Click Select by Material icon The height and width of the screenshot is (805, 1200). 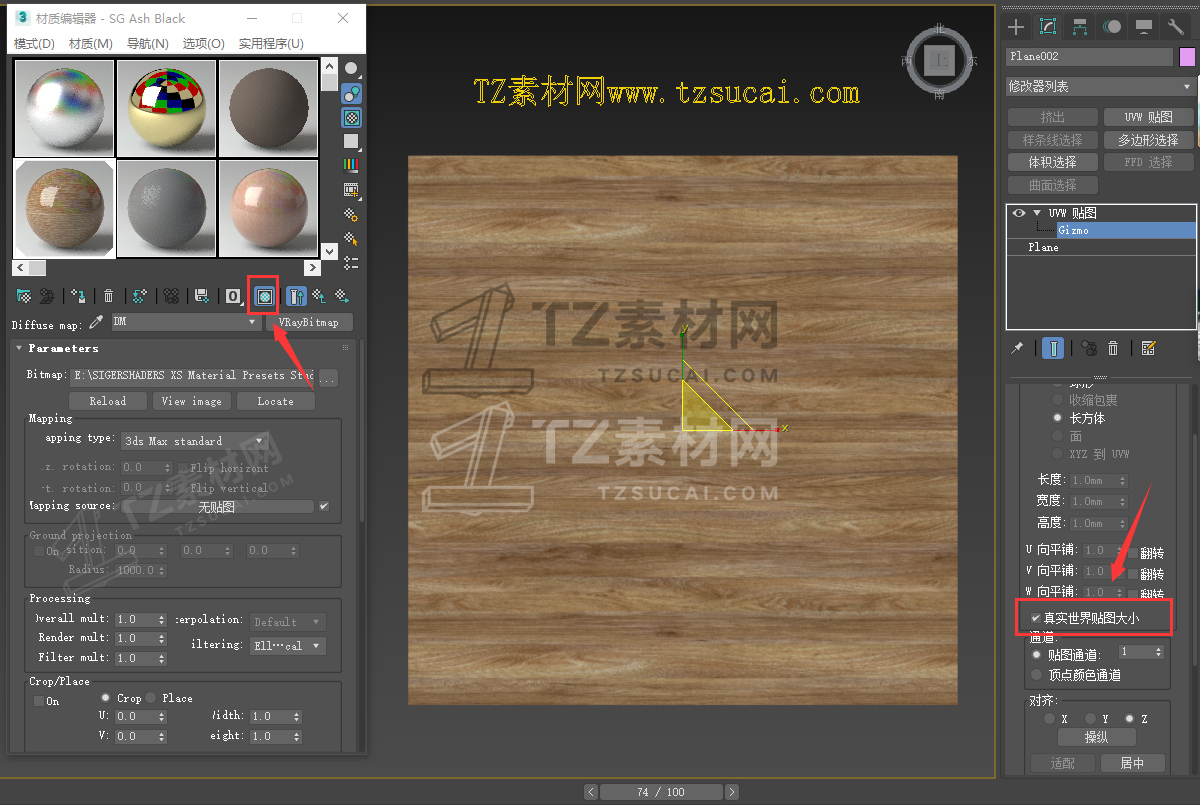coord(352,238)
